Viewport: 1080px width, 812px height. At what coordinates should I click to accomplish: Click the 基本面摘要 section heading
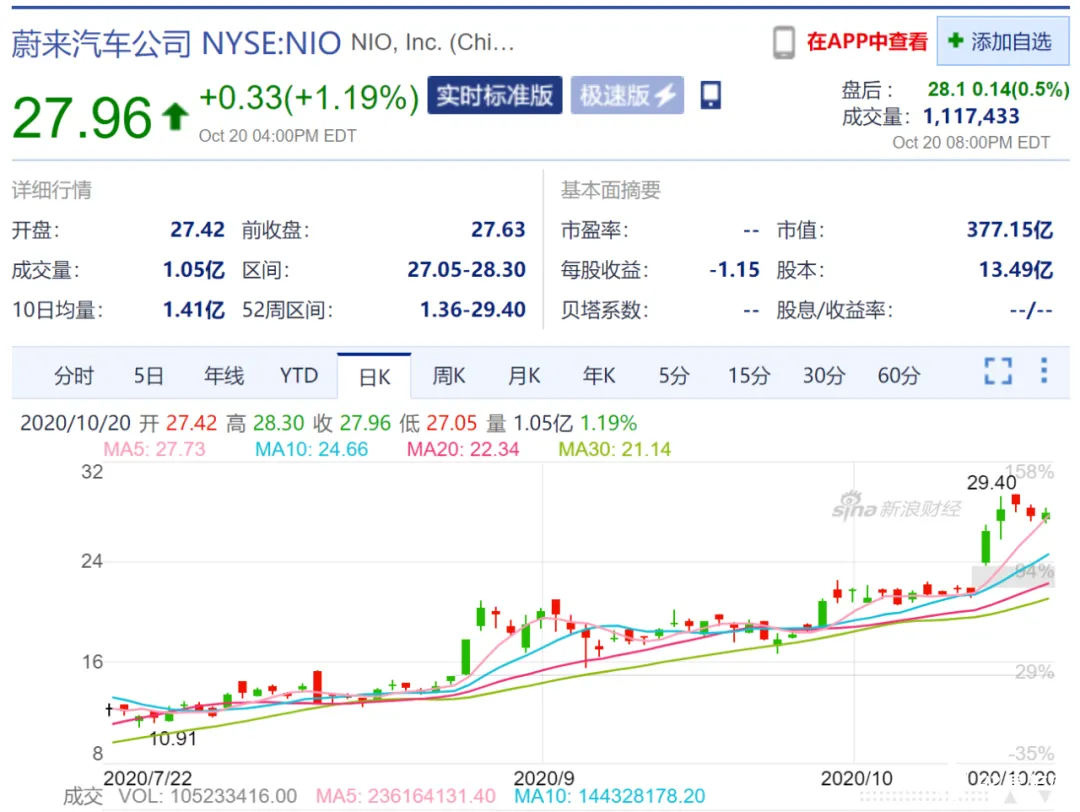[610, 190]
